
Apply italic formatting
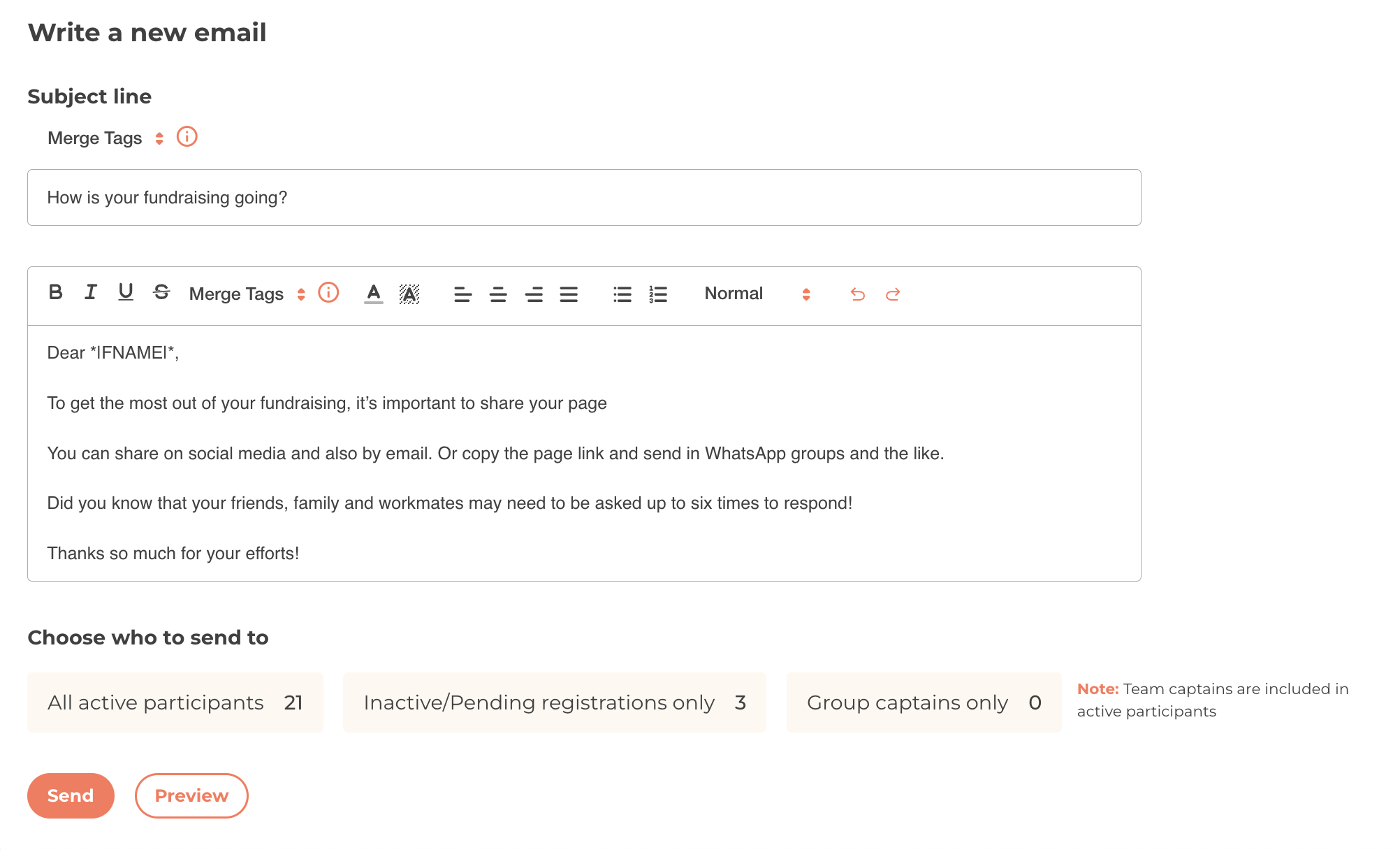(91, 293)
